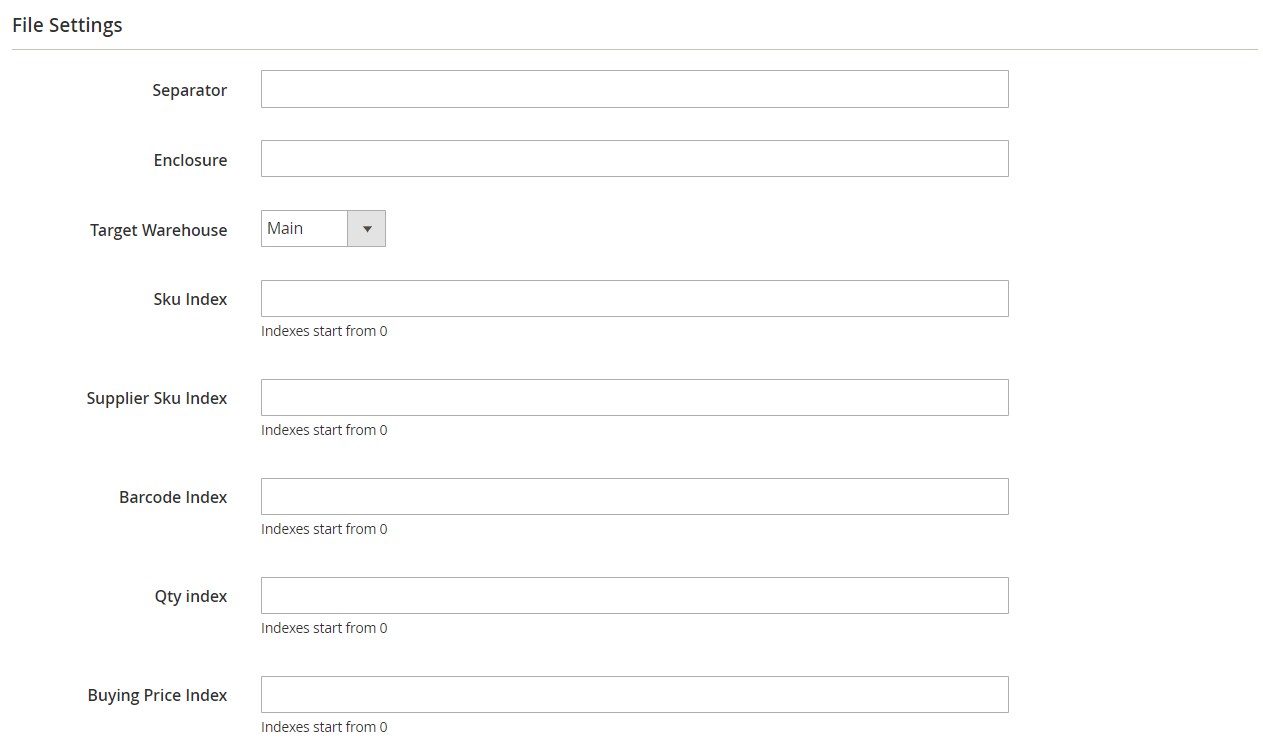Click the Target Warehouse label
Screen dimensions: 1263x749
(x=158, y=230)
